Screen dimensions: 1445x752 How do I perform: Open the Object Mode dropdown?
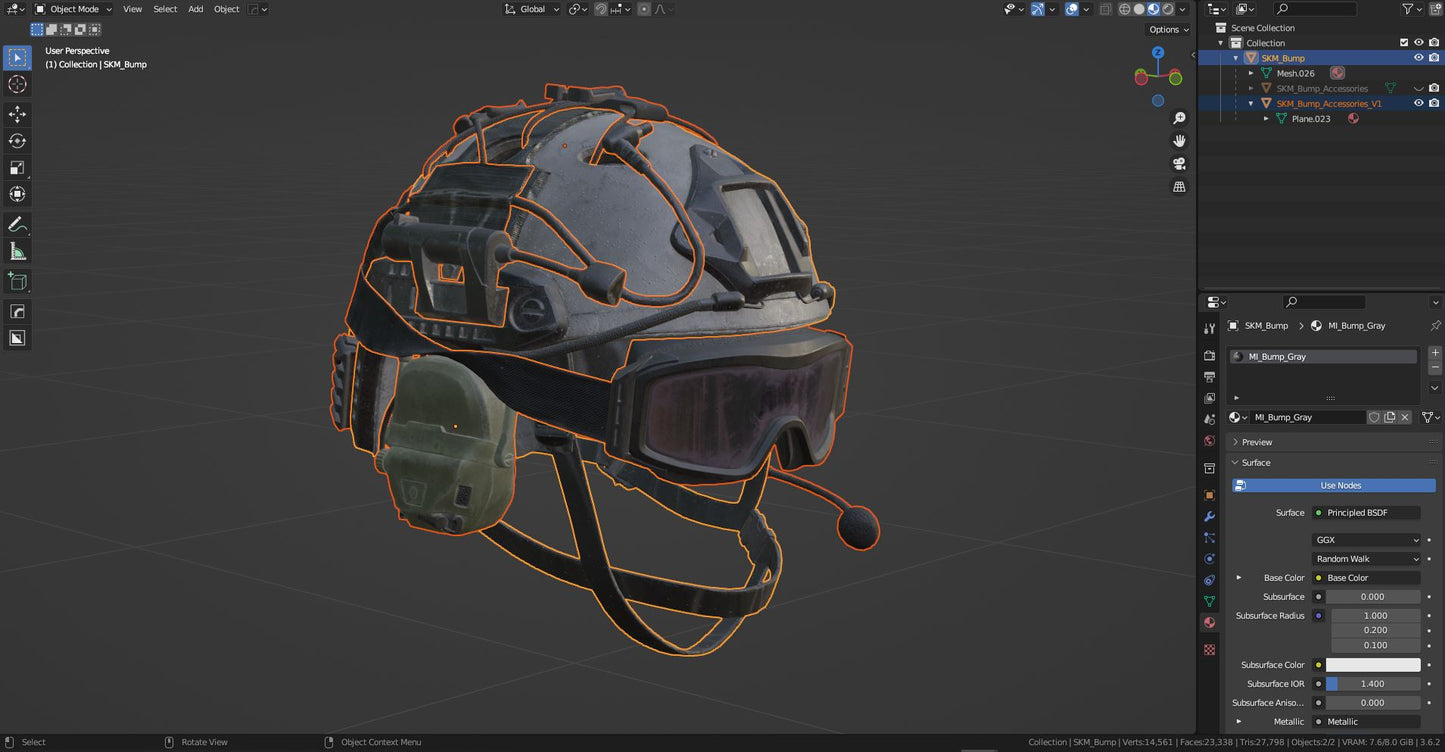coord(73,9)
